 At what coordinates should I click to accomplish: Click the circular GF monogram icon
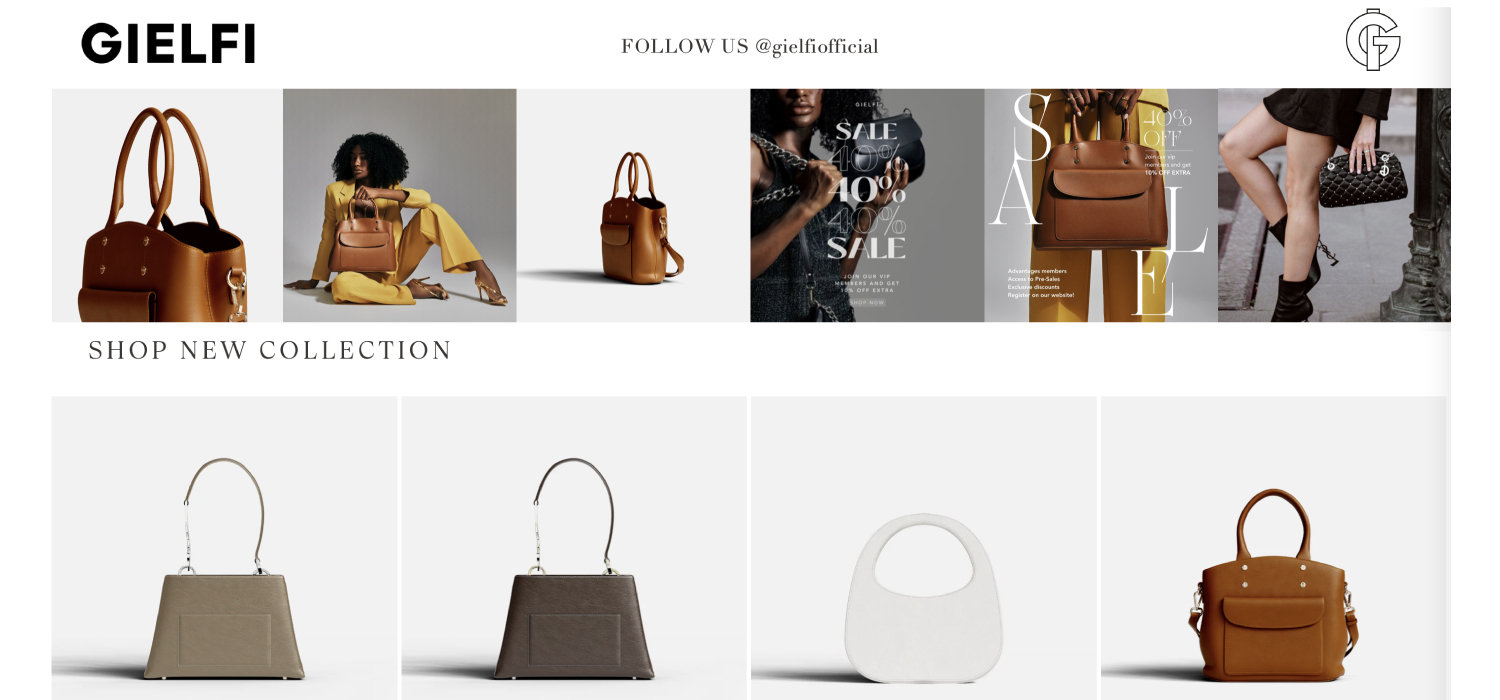(x=1373, y=40)
